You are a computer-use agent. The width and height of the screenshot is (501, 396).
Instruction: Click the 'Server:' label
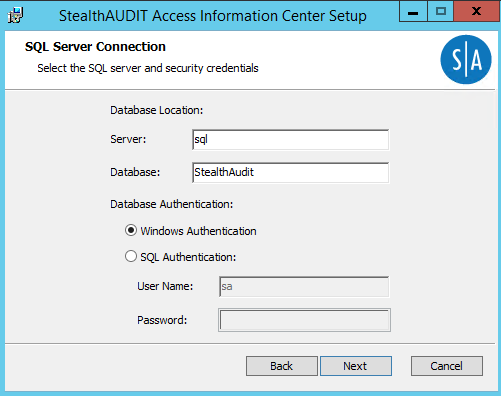click(128, 139)
